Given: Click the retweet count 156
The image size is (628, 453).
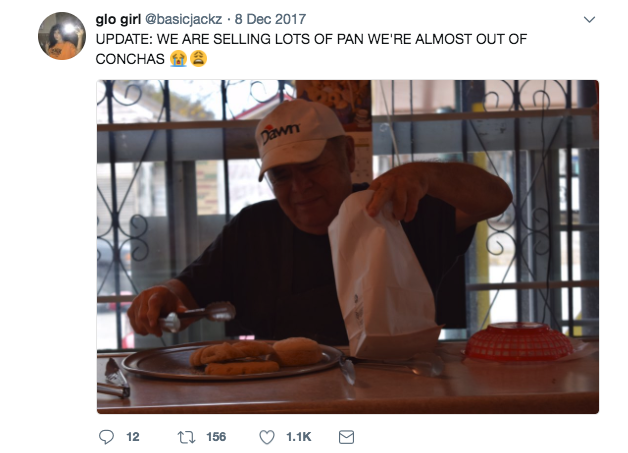Looking at the screenshot, I should [x=216, y=437].
